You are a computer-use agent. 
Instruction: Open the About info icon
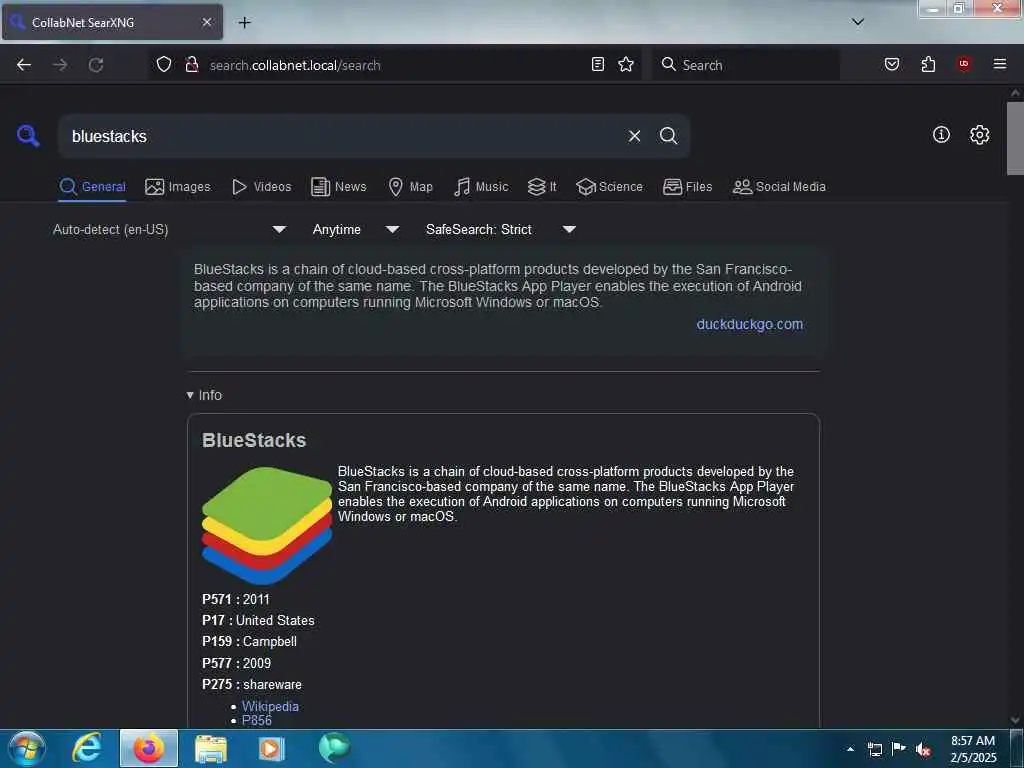(941, 135)
